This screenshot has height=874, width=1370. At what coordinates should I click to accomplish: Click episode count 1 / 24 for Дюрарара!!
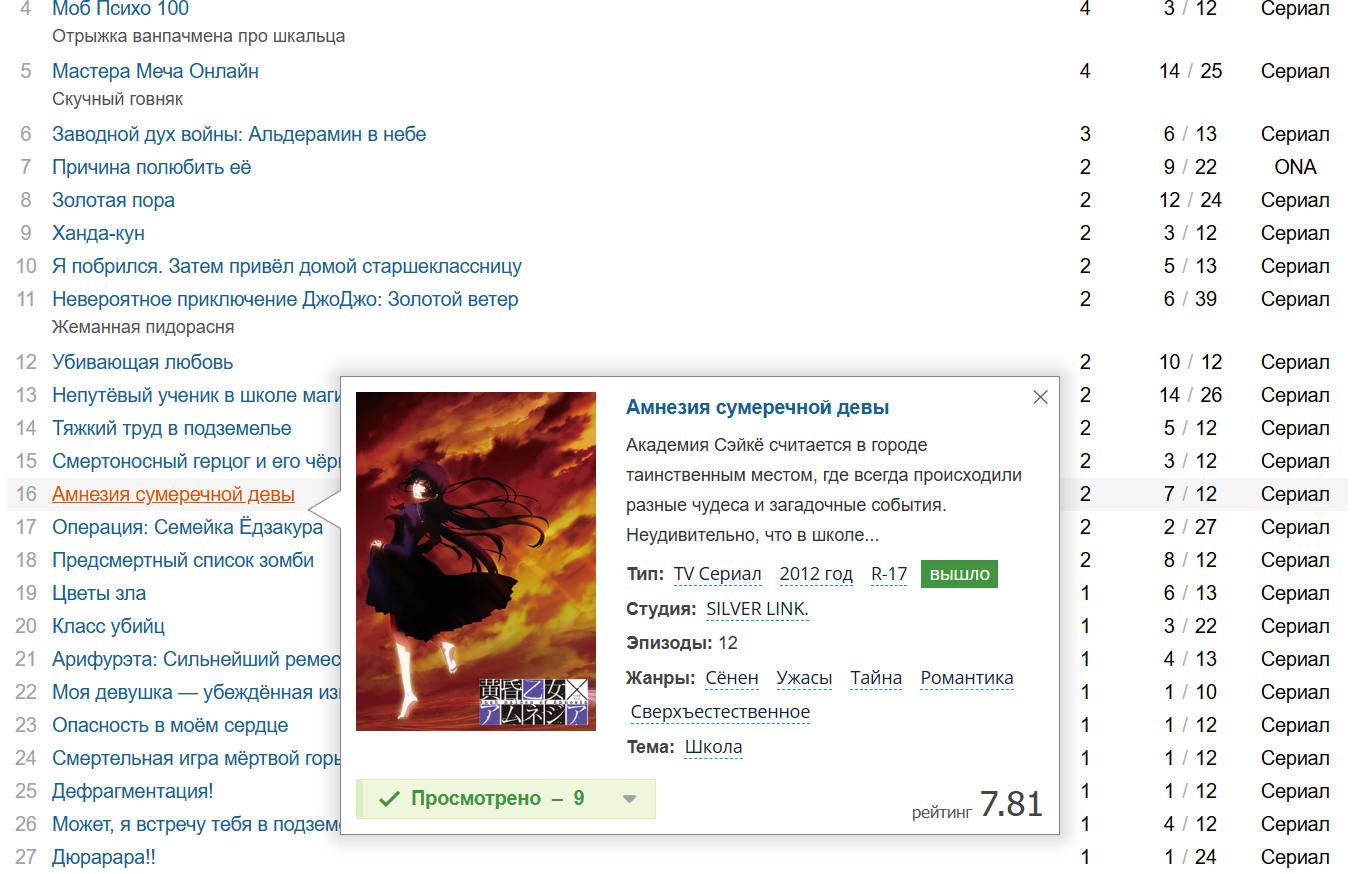pos(1190,857)
